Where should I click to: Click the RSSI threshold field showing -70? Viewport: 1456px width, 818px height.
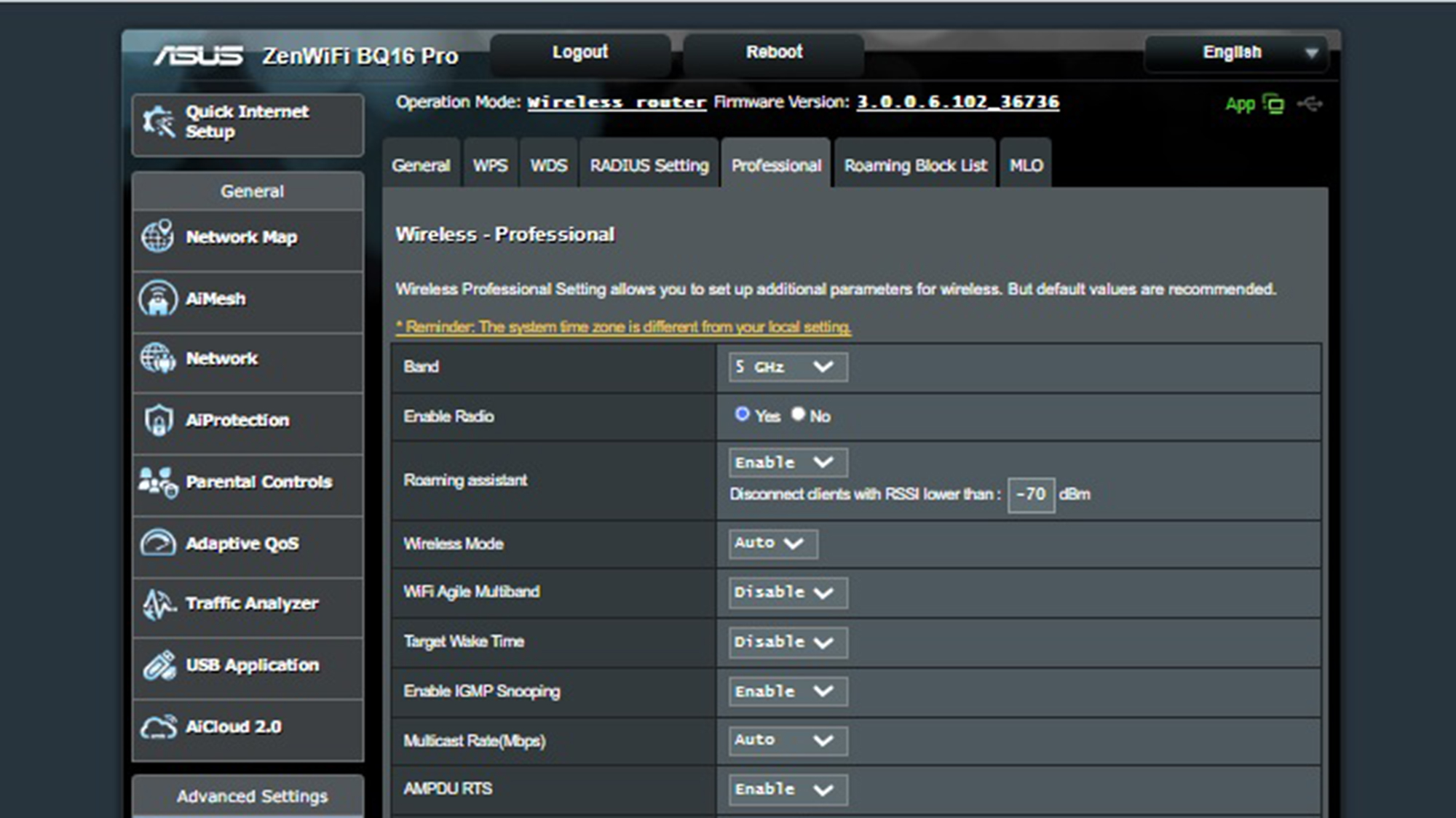click(x=1031, y=495)
